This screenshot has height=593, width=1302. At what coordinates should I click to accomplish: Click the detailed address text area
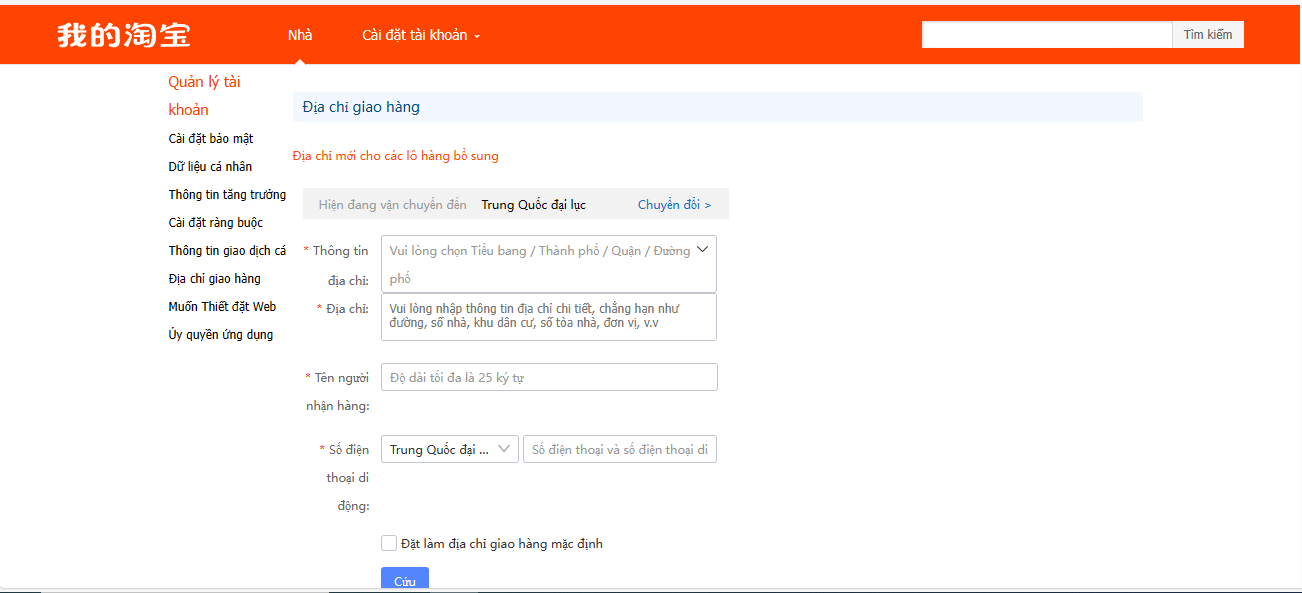point(549,317)
